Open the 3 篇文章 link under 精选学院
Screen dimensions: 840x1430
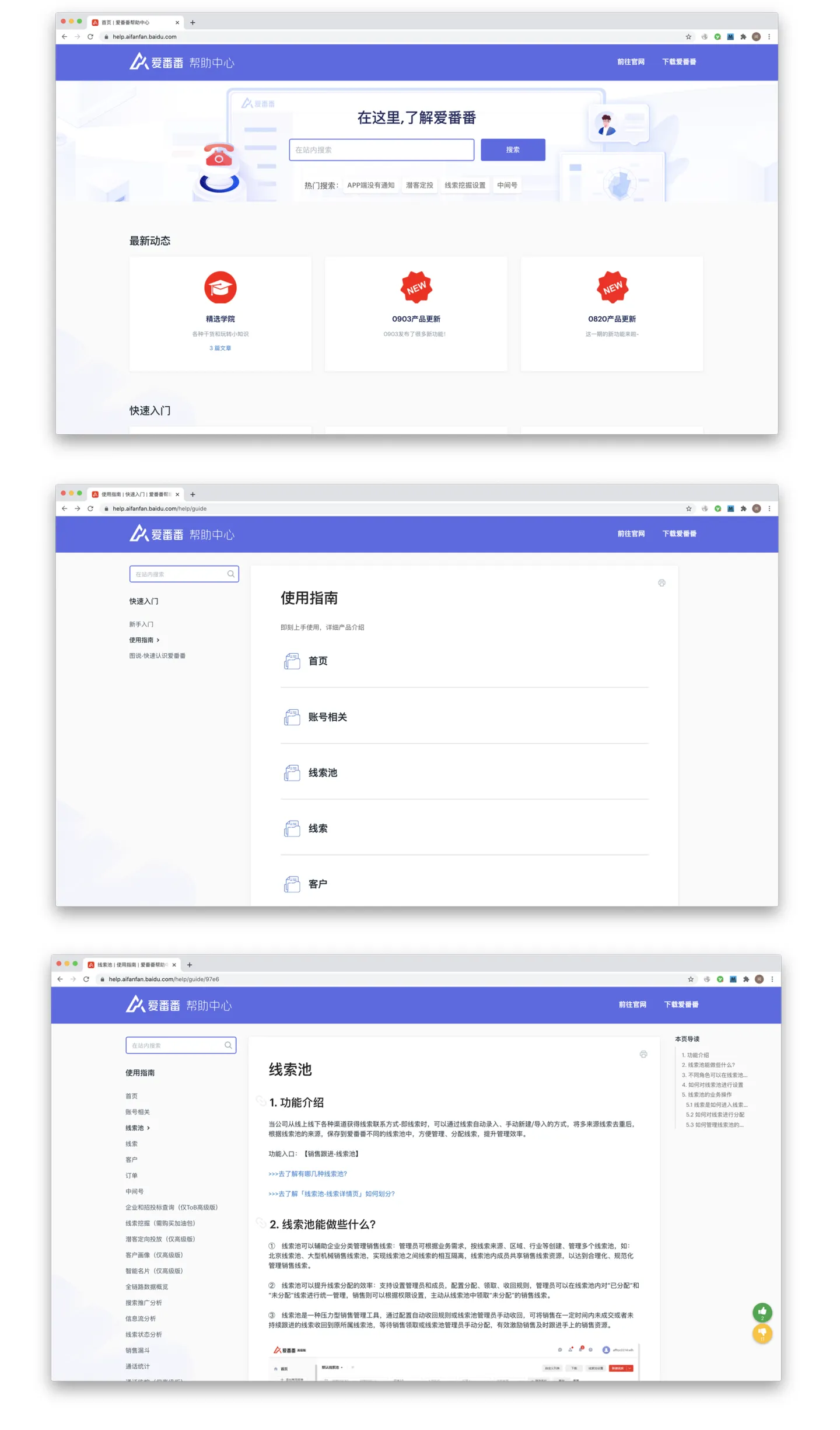pos(220,348)
